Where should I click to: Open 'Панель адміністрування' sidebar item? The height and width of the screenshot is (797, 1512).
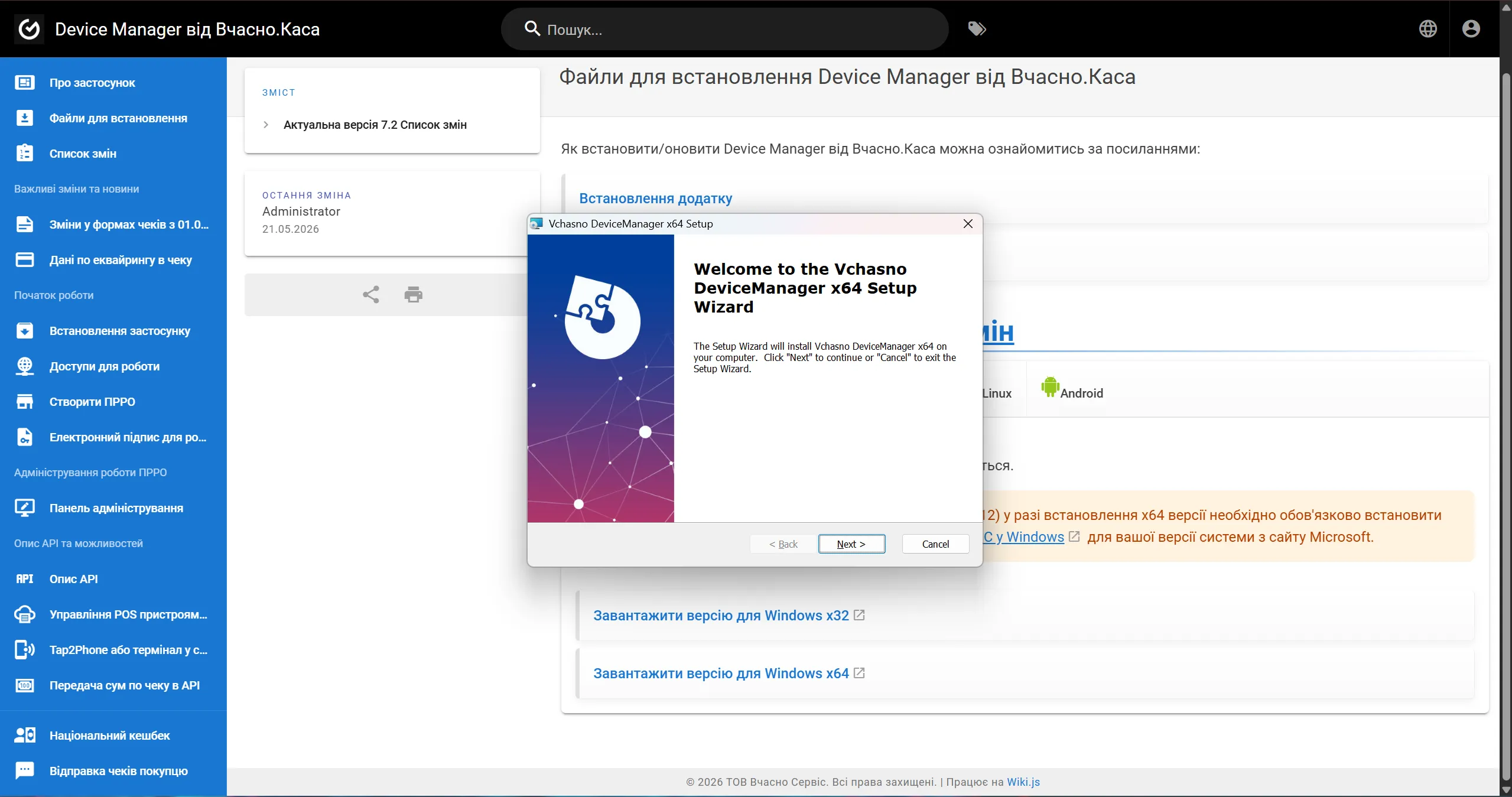113,508
